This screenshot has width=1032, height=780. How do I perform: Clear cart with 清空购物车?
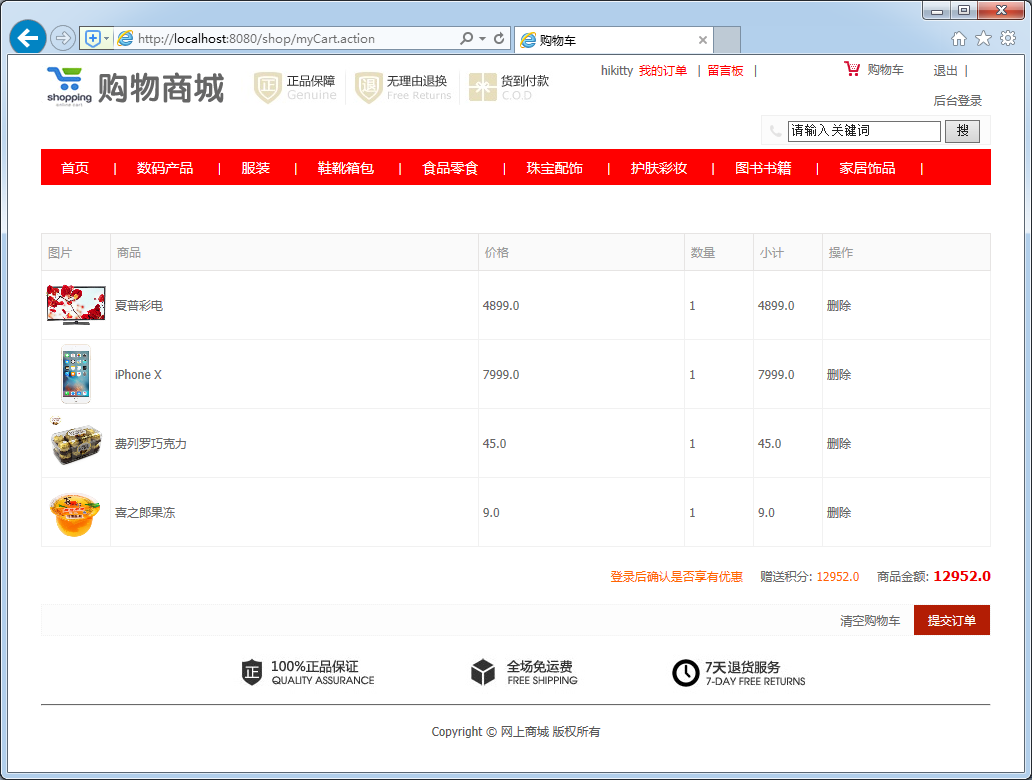pos(870,621)
